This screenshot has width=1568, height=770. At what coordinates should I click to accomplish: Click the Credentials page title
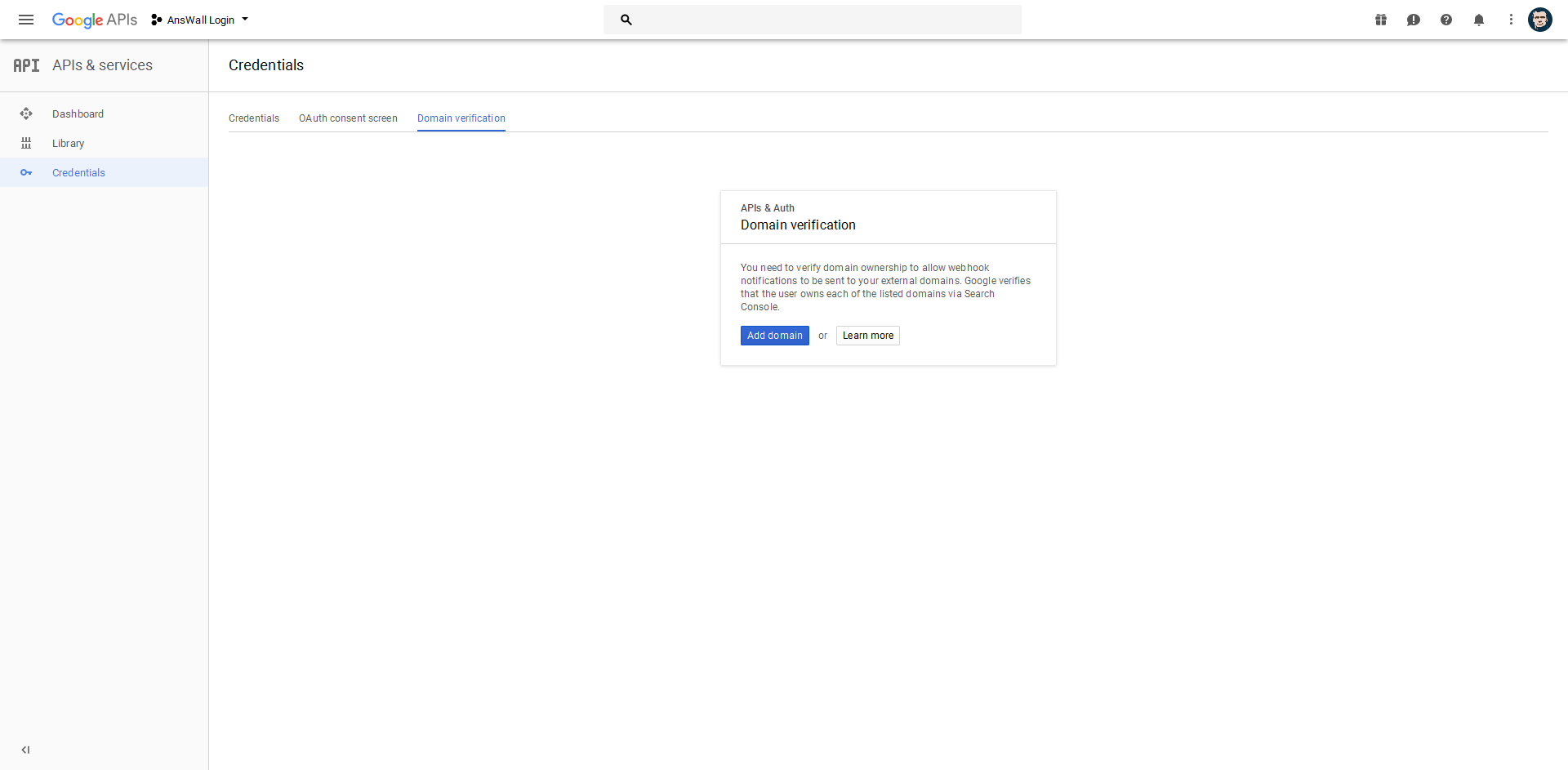(x=266, y=65)
